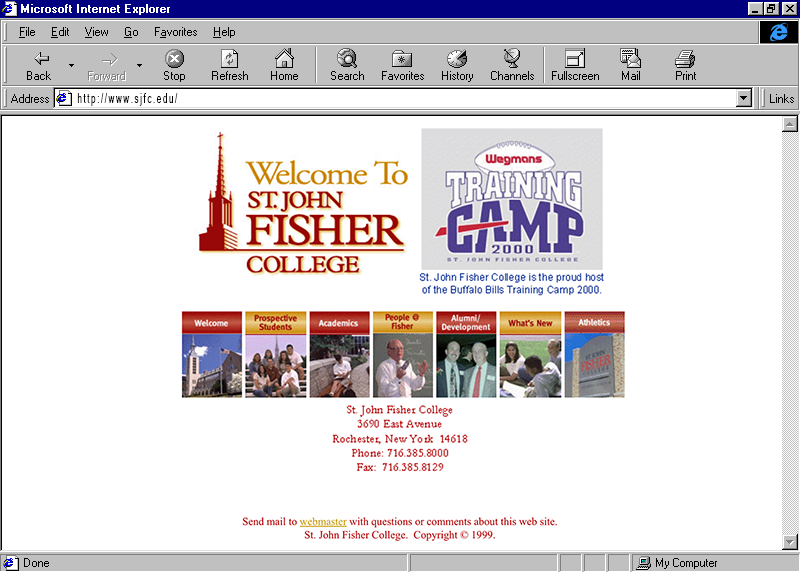
Task: Open the Prospective Students tile
Action: pyautogui.click(x=276, y=354)
